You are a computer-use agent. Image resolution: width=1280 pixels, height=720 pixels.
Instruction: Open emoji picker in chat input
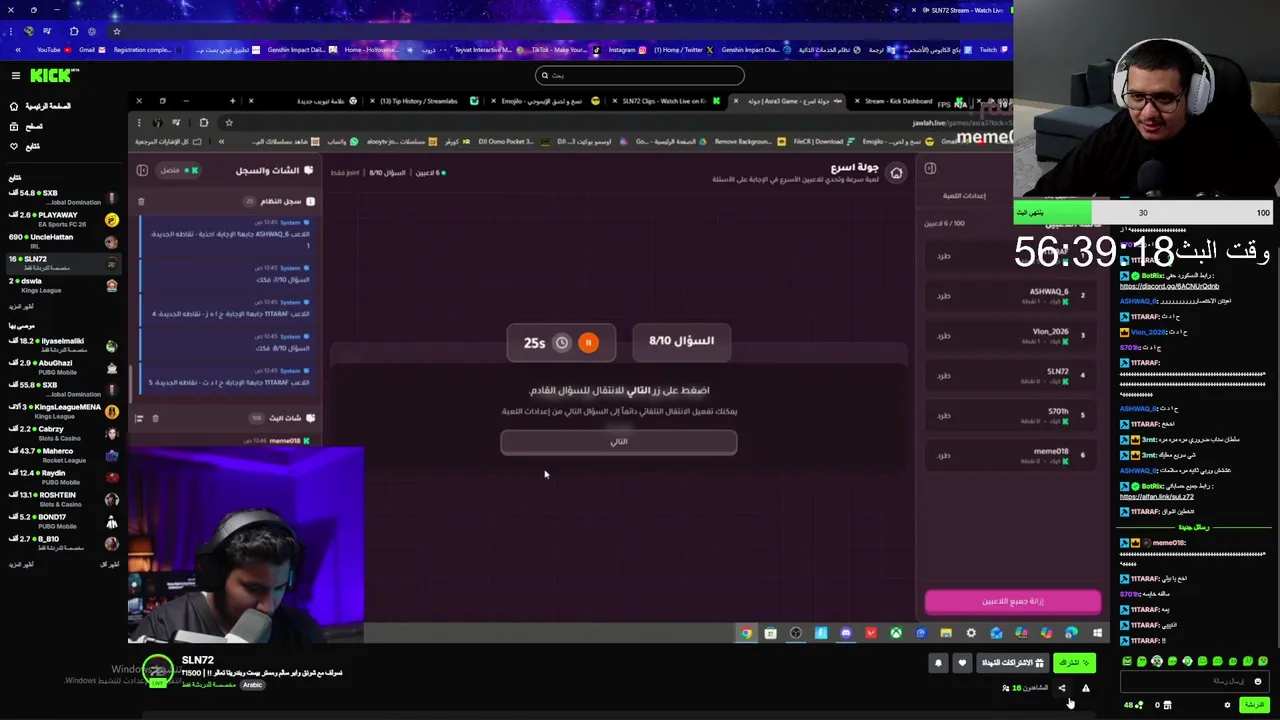(1258, 682)
